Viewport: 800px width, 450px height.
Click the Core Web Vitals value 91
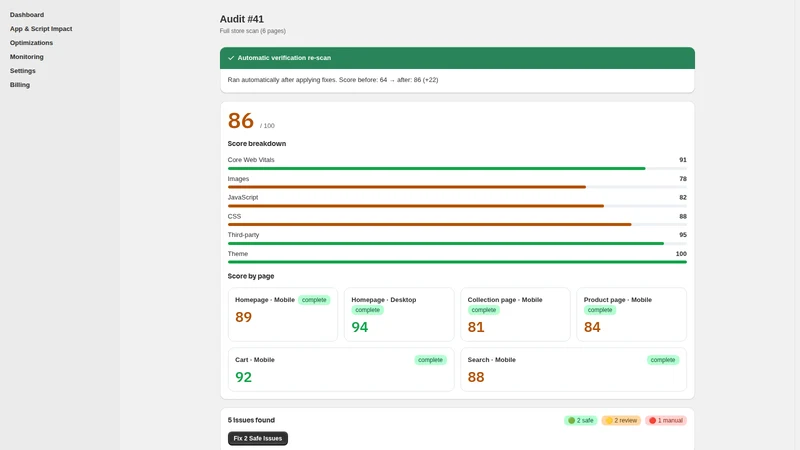coord(683,160)
